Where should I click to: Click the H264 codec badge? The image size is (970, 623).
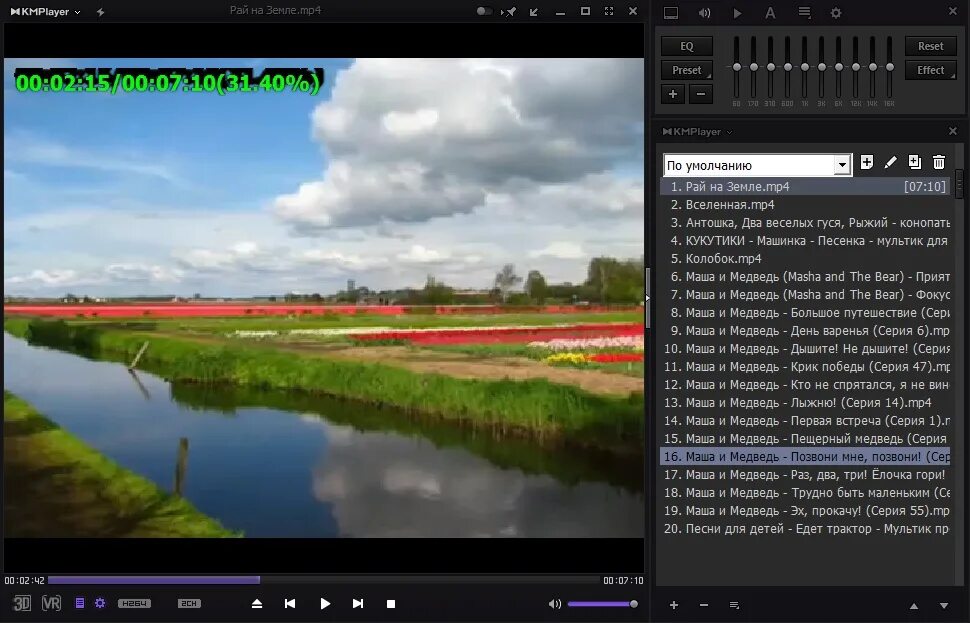(134, 603)
